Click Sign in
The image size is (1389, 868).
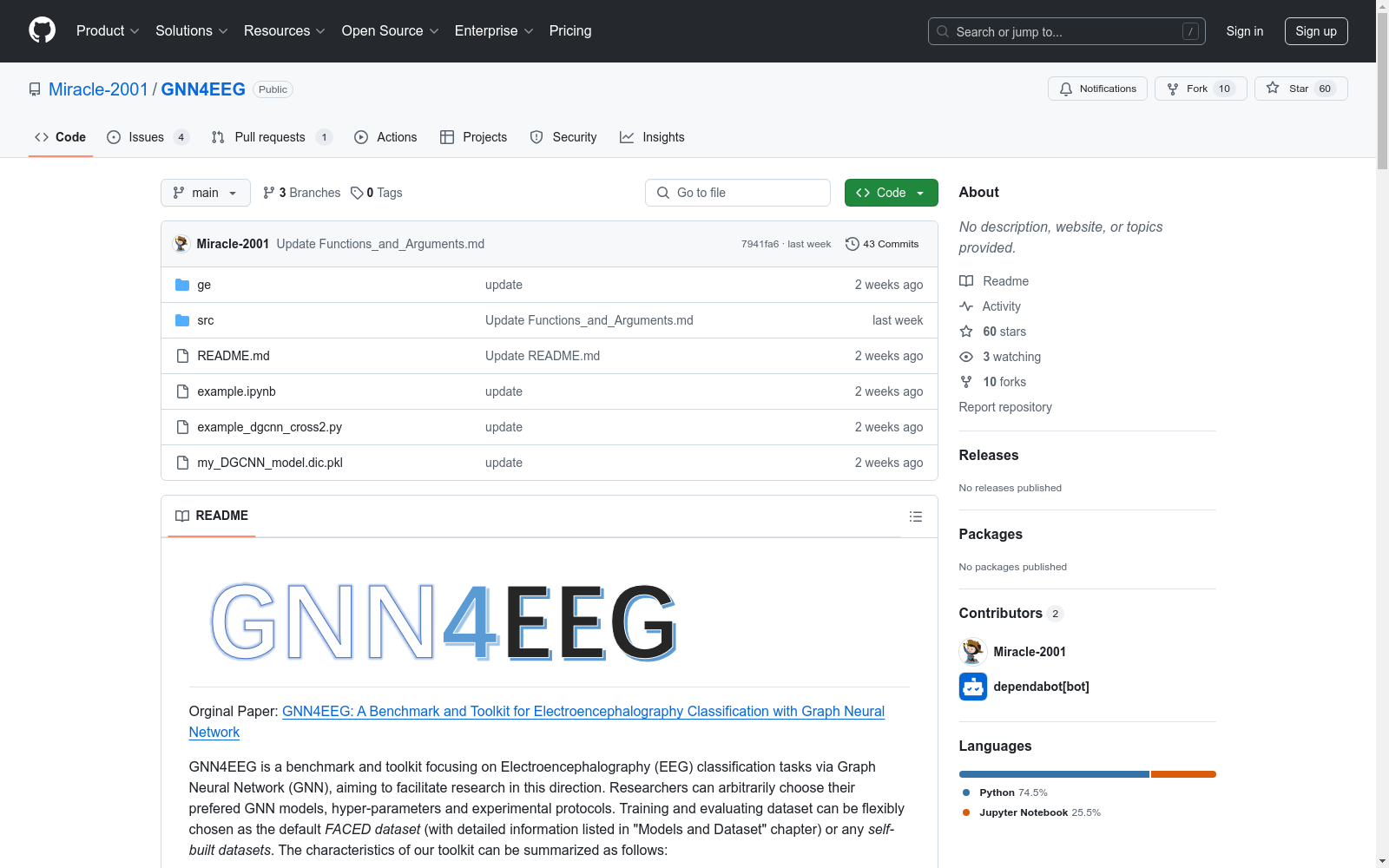(1245, 31)
